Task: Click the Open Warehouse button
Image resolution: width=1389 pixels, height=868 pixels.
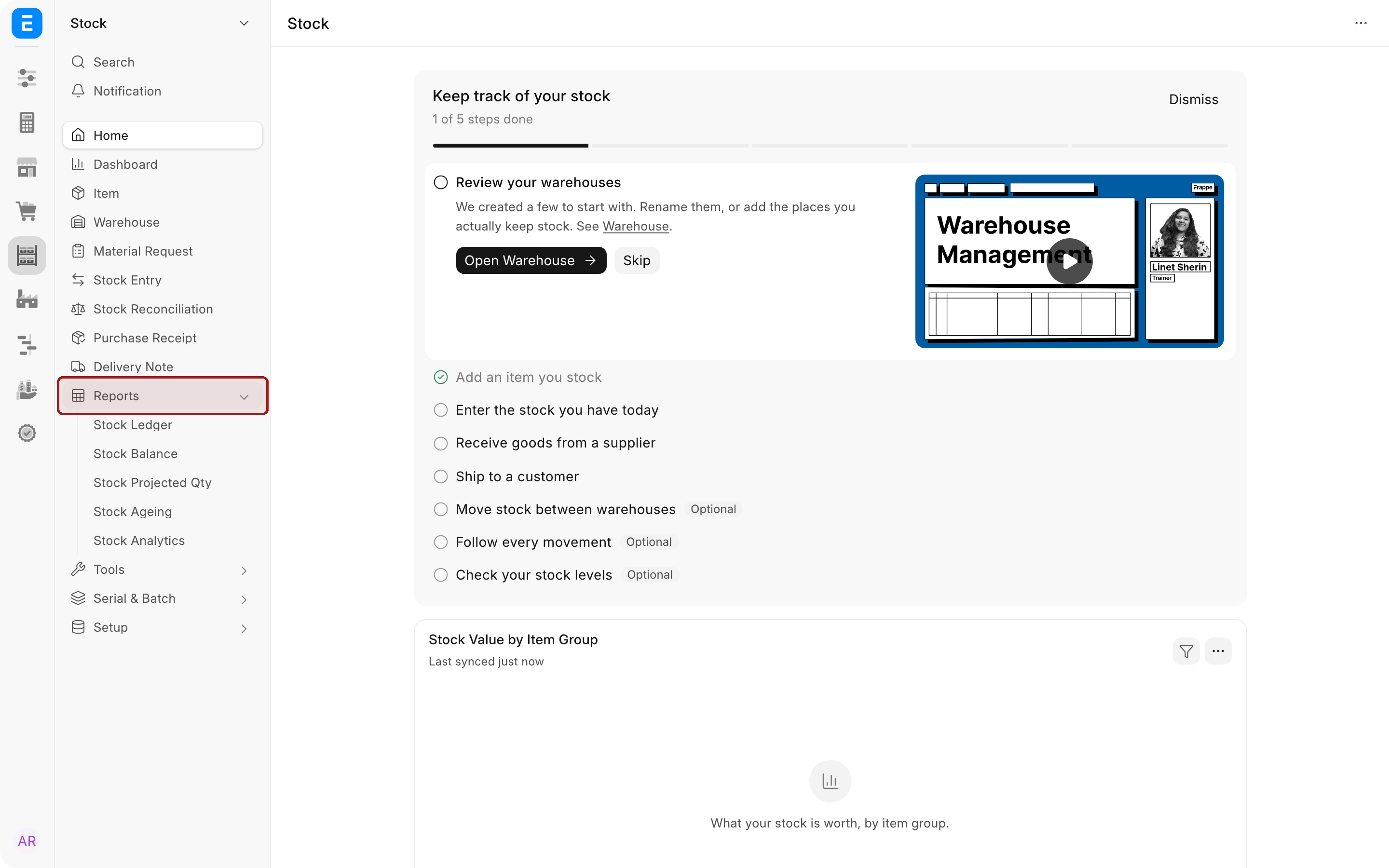Action: [531, 260]
